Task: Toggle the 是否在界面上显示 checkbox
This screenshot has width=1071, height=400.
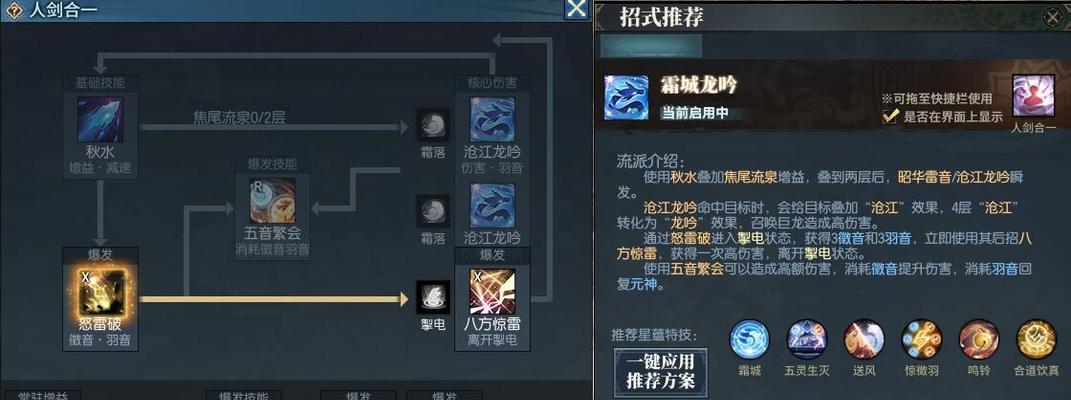Action: tap(890, 116)
